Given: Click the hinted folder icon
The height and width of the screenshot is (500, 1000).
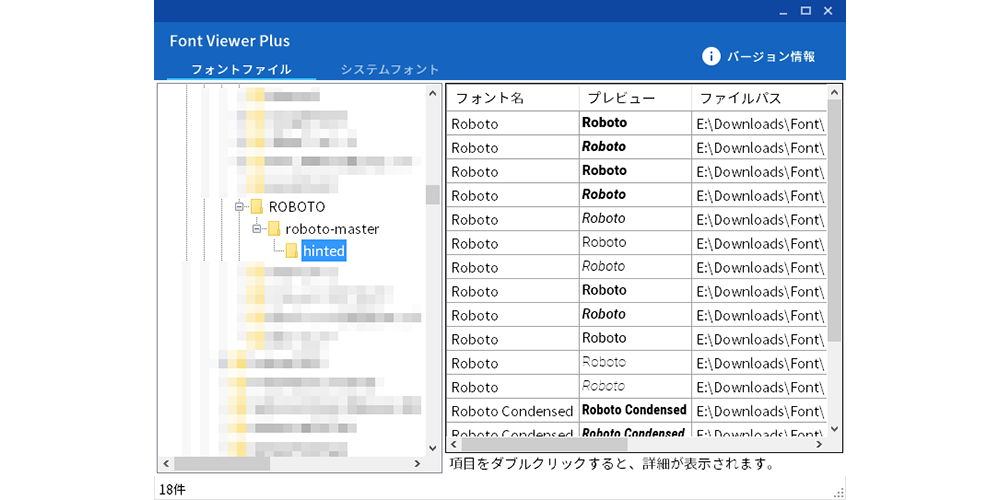Looking at the screenshot, I should (291, 251).
